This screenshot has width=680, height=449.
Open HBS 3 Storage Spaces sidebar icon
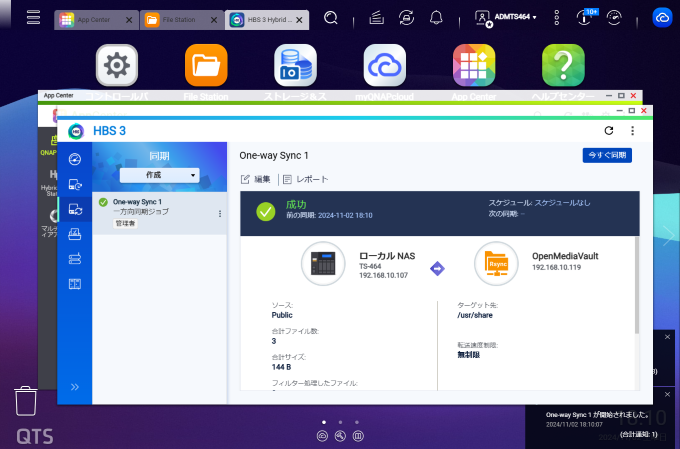point(75,284)
